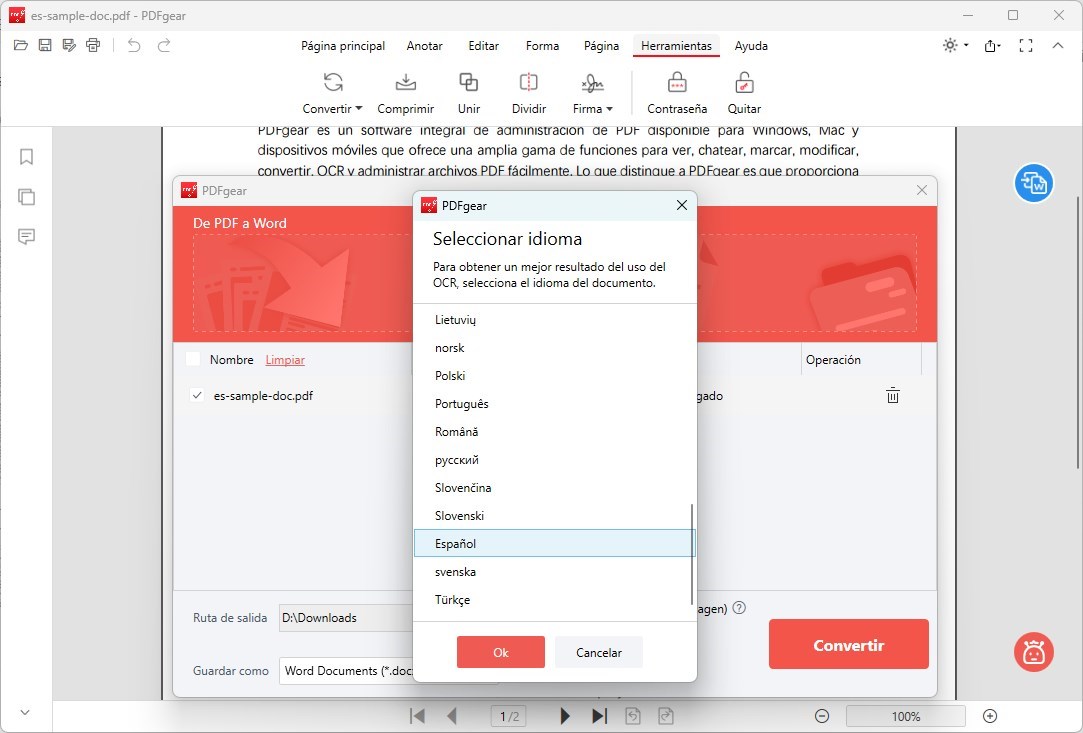Click the Limpiar link
The image size is (1083, 733).
coord(285,360)
